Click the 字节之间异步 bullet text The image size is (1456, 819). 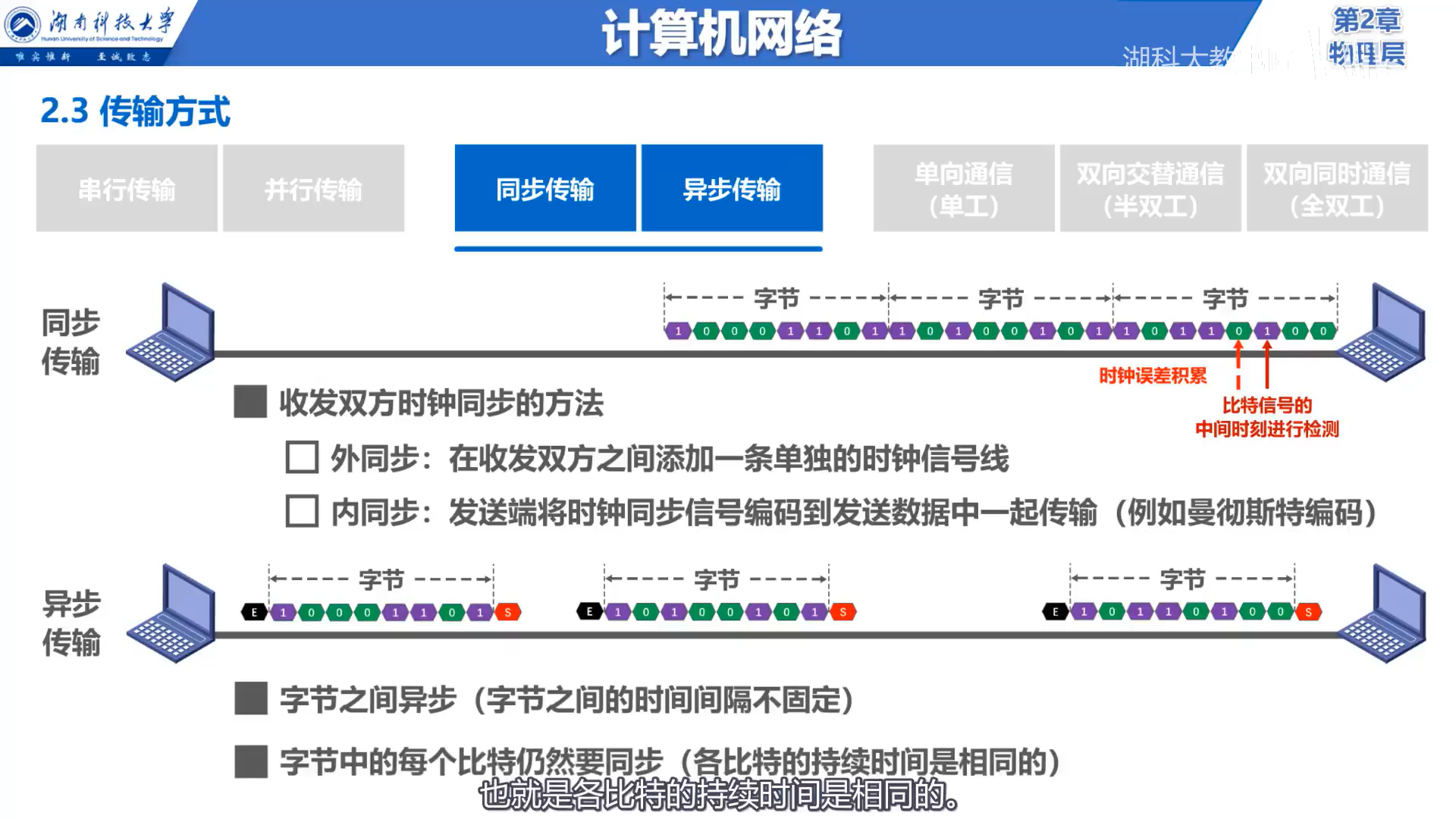[x=567, y=699]
